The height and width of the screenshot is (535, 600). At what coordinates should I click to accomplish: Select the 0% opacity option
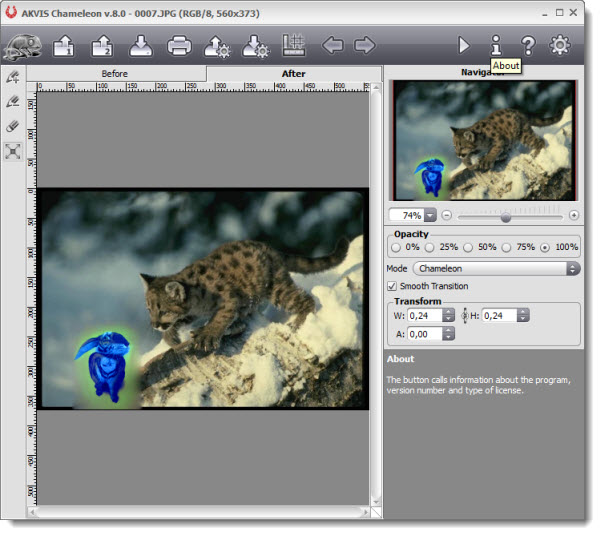click(396, 247)
